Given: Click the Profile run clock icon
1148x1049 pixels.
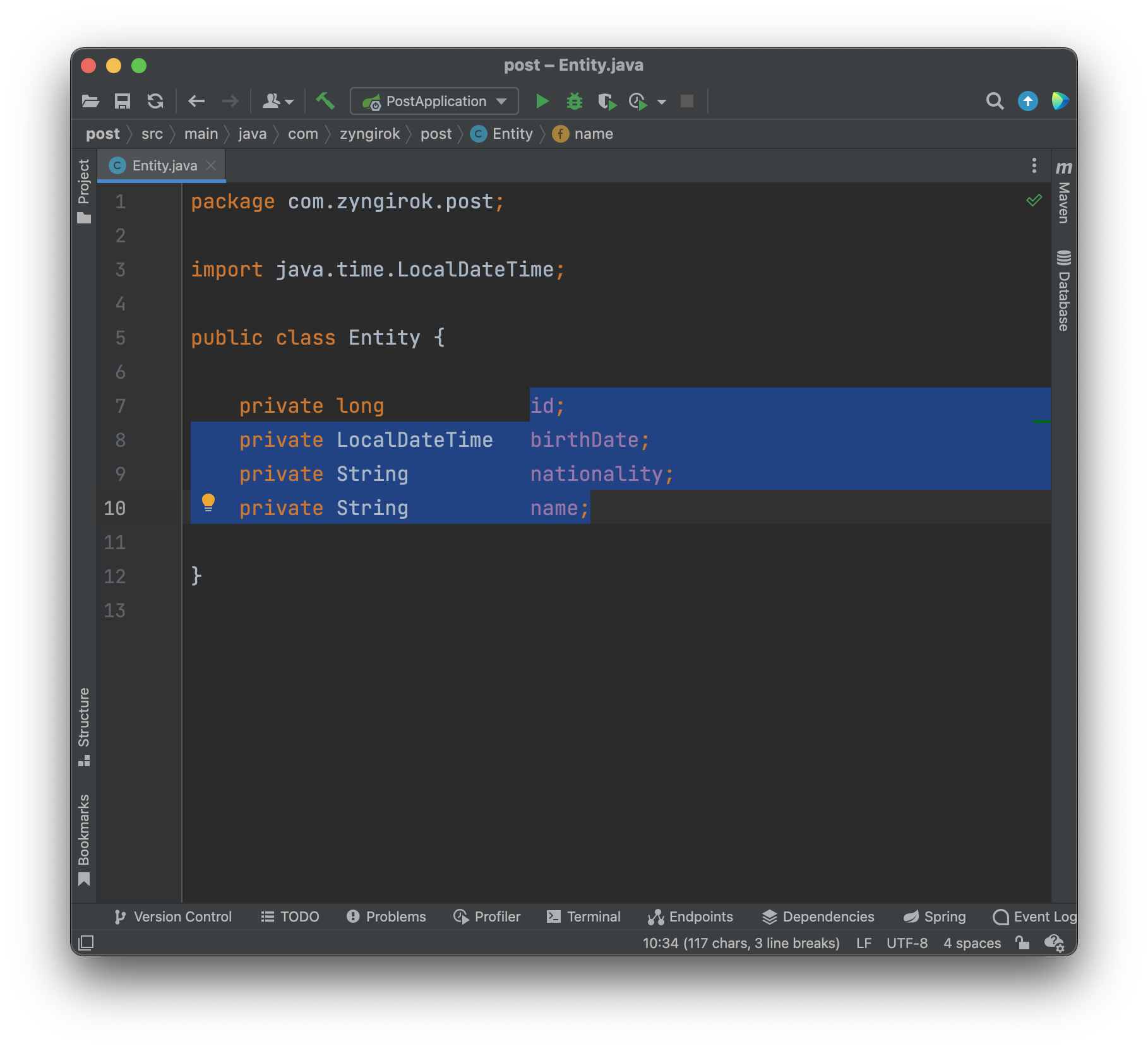Looking at the screenshot, I should click(x=638, y=101).
